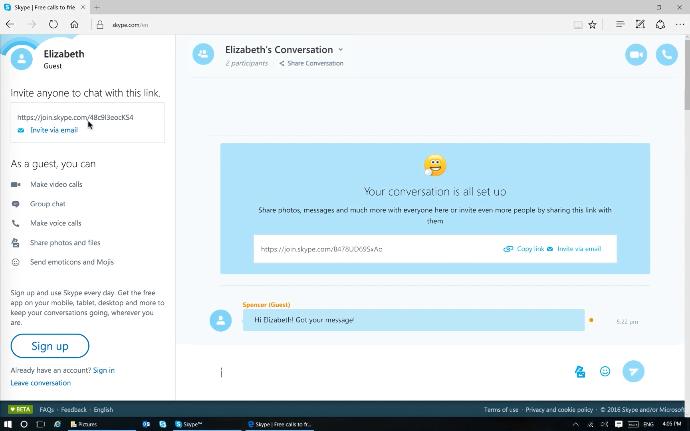Open the browser Hub icon
The height and width of the screenshot is (431, 690).
click(620, 25)
